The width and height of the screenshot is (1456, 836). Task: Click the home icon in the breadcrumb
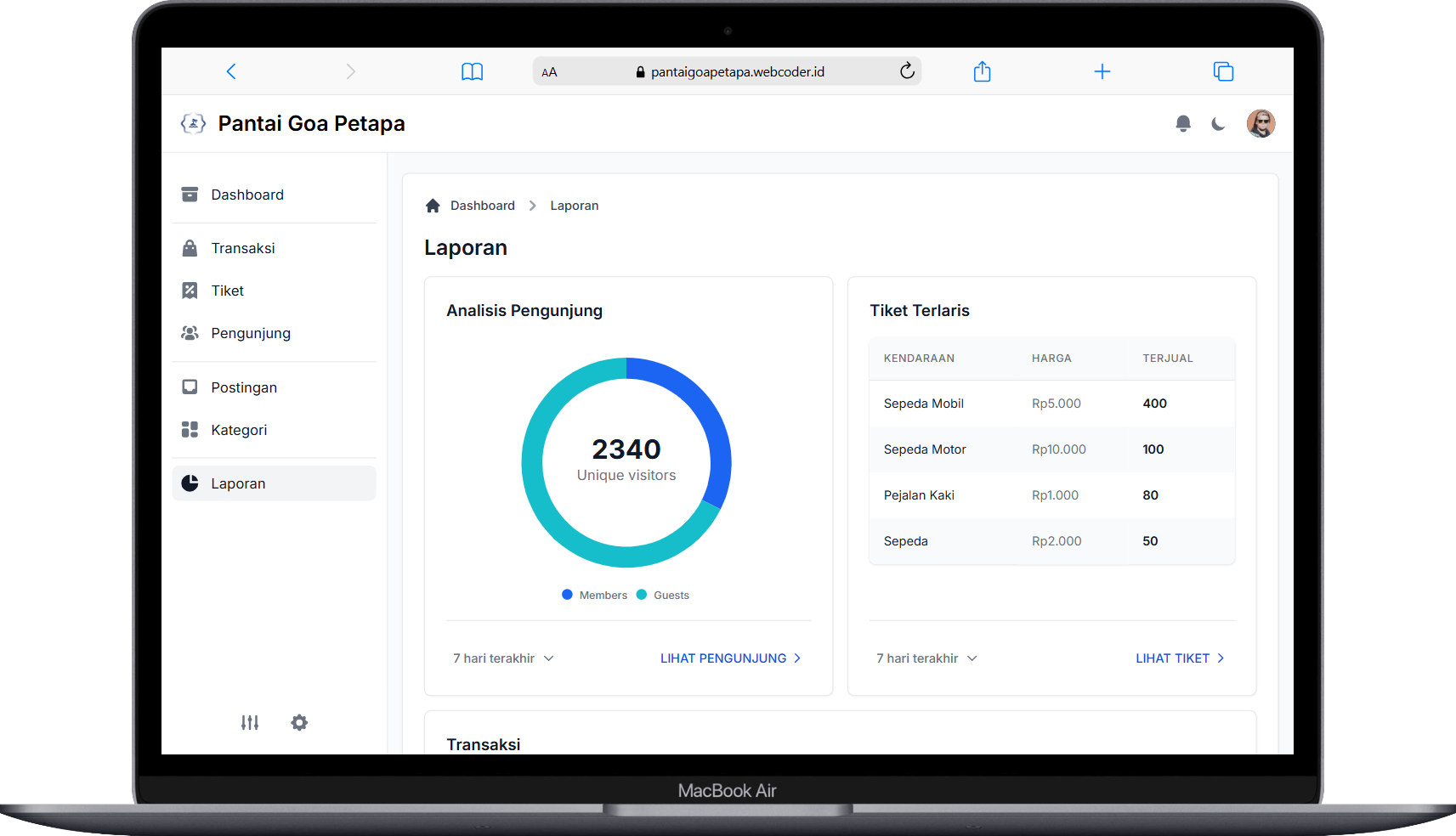click(433, 206)
